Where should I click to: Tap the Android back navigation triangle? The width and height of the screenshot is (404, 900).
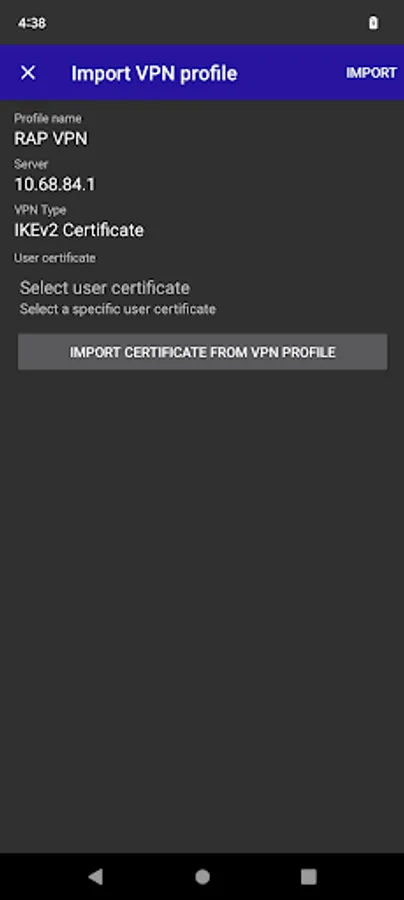tap(95, 876)
